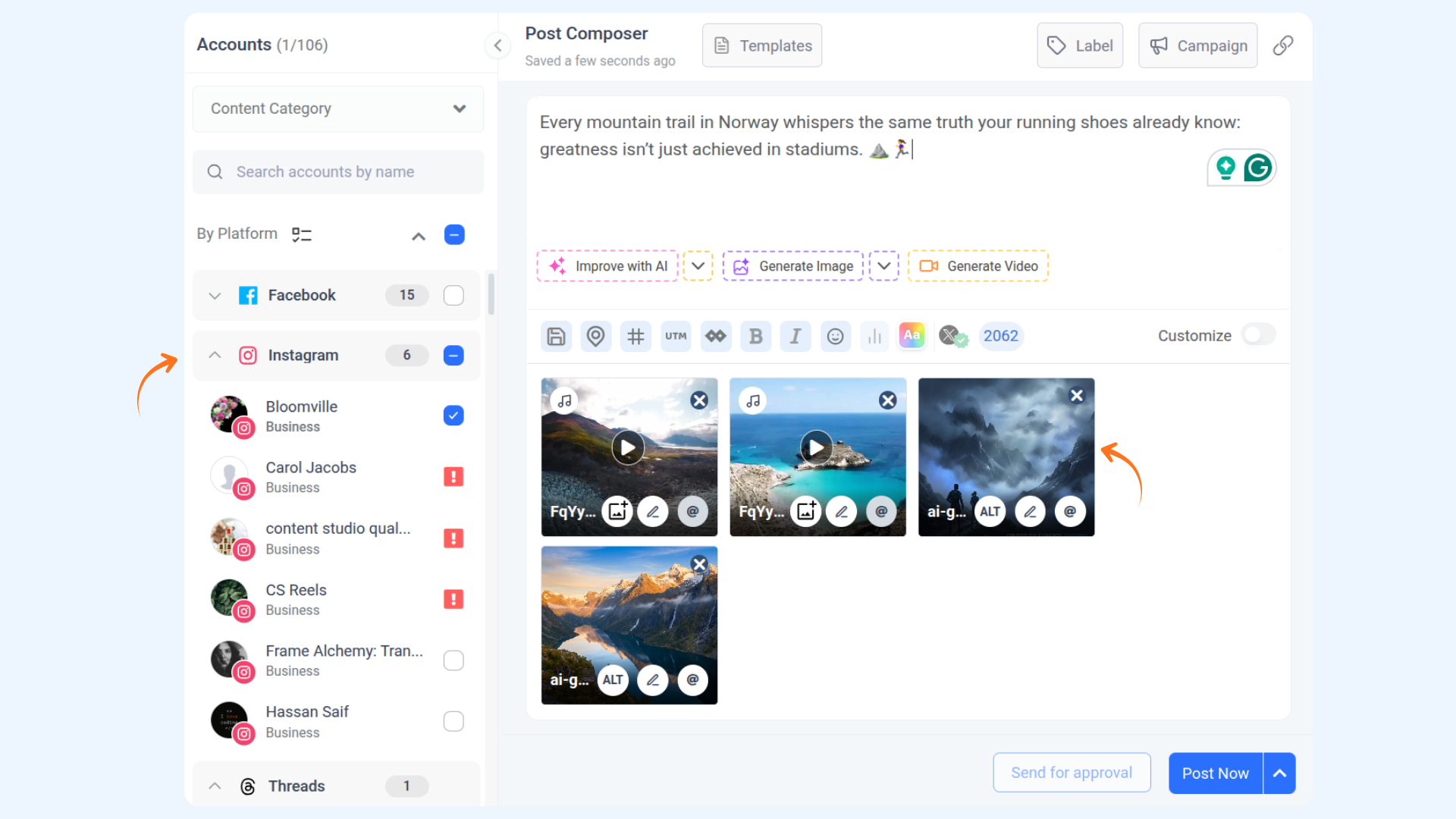Click the Improve with AI button
Viewport: 1456px width, 819px height.
(608, 266)
